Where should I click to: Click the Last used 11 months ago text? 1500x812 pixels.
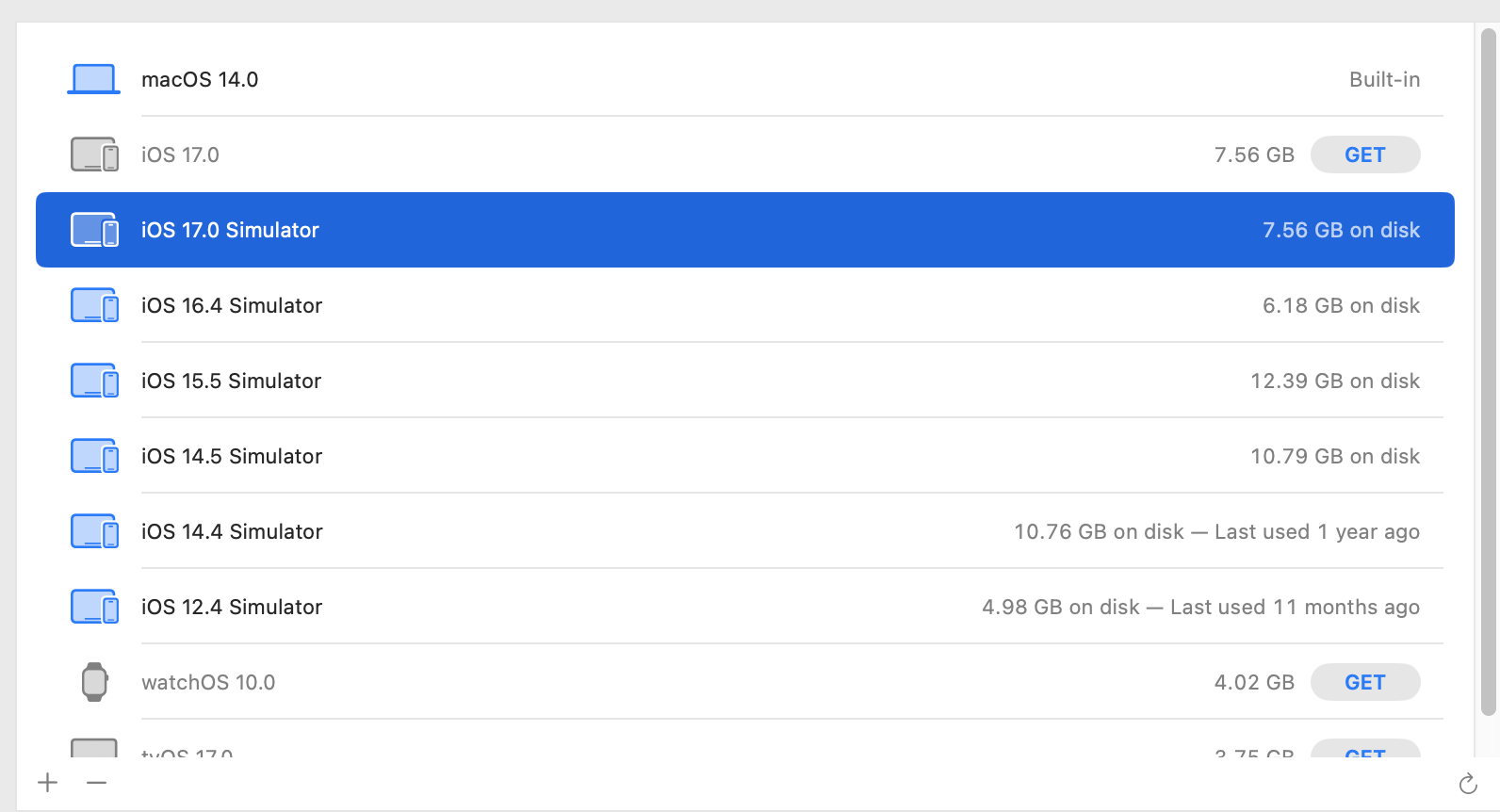tap(1295, 607)
